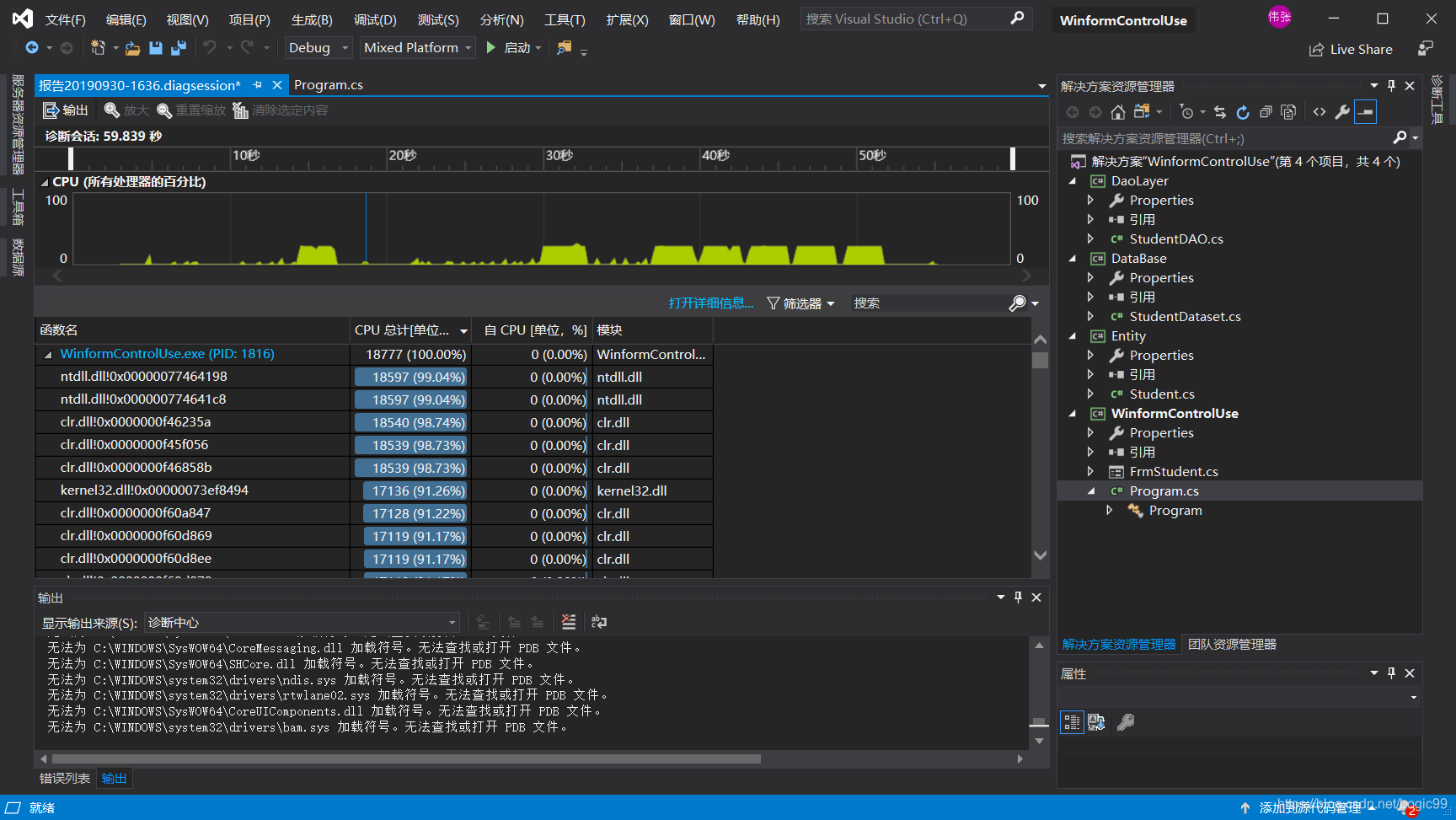Open the 调试(D) menu
1456x820 pixels.
375,19
